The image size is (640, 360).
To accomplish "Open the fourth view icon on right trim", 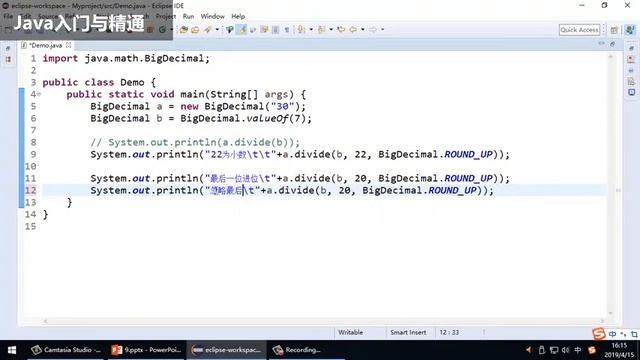I will tap(631, 82).
